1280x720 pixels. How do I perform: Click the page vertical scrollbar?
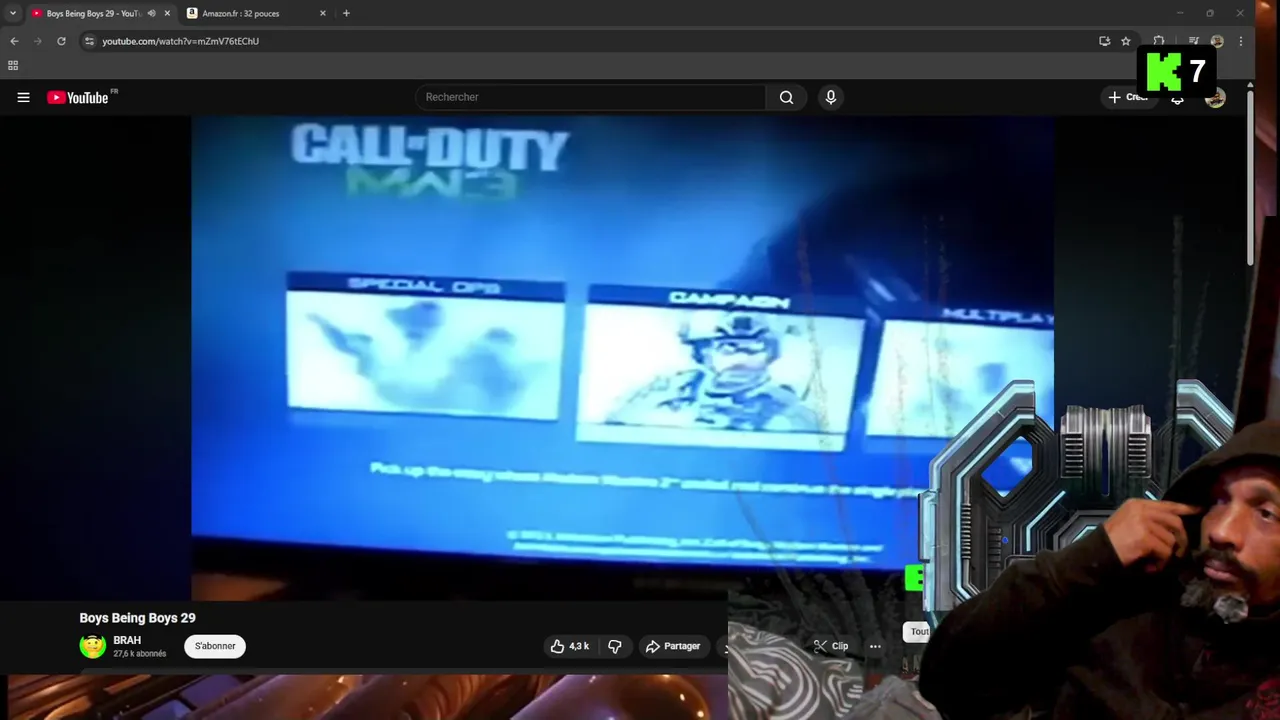[1250, 177]
